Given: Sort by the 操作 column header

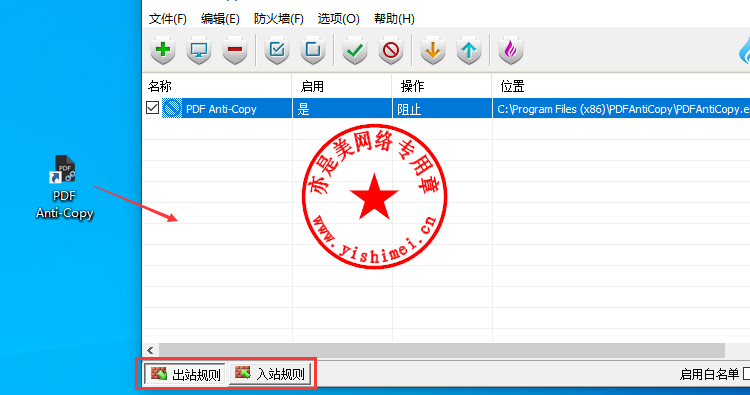Looking at the screenshot, I should pos(442,86).
